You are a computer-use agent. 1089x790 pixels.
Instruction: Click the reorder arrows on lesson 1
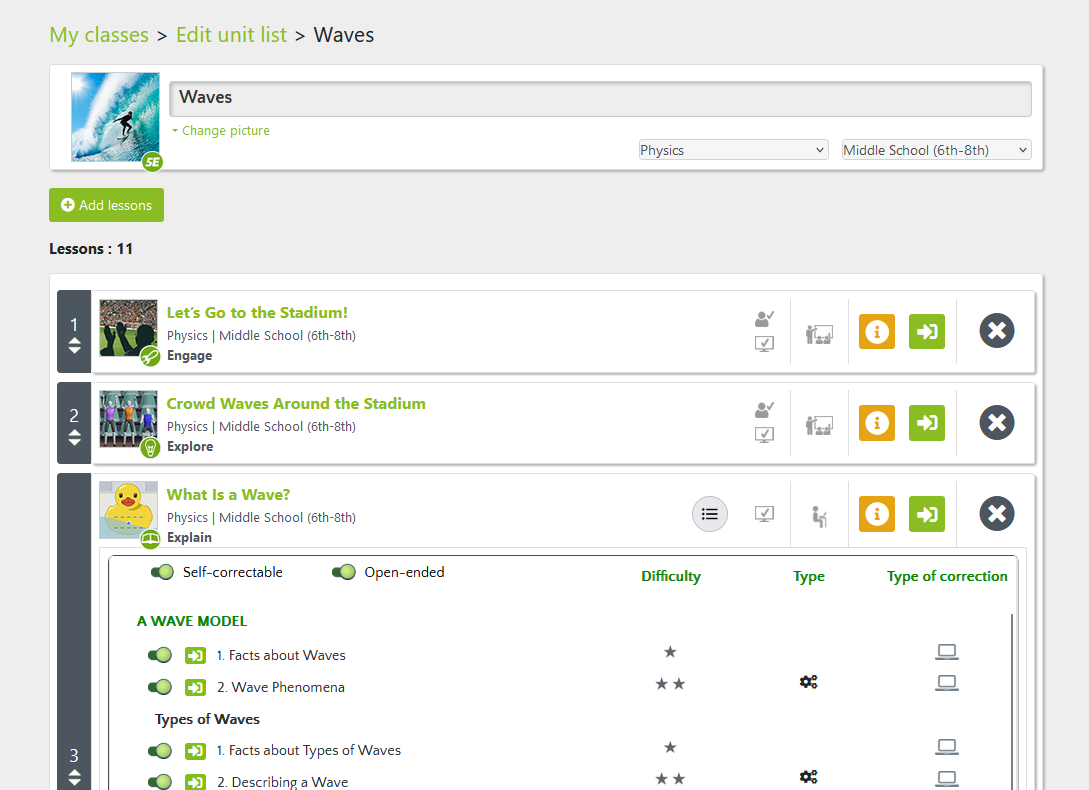pyautogui.click(x=74, y=346)
